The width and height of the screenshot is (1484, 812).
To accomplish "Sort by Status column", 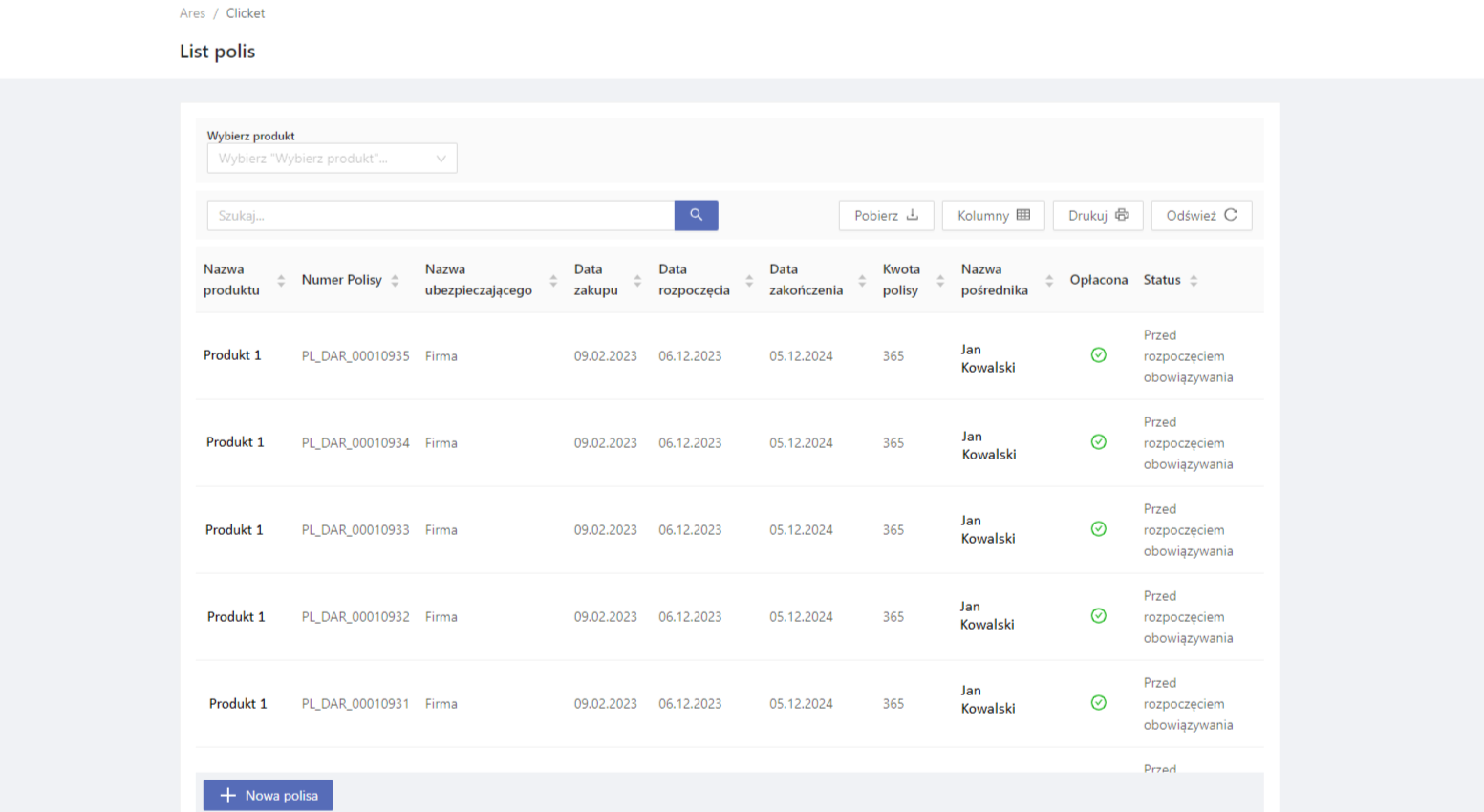I will click(1194, 280).
